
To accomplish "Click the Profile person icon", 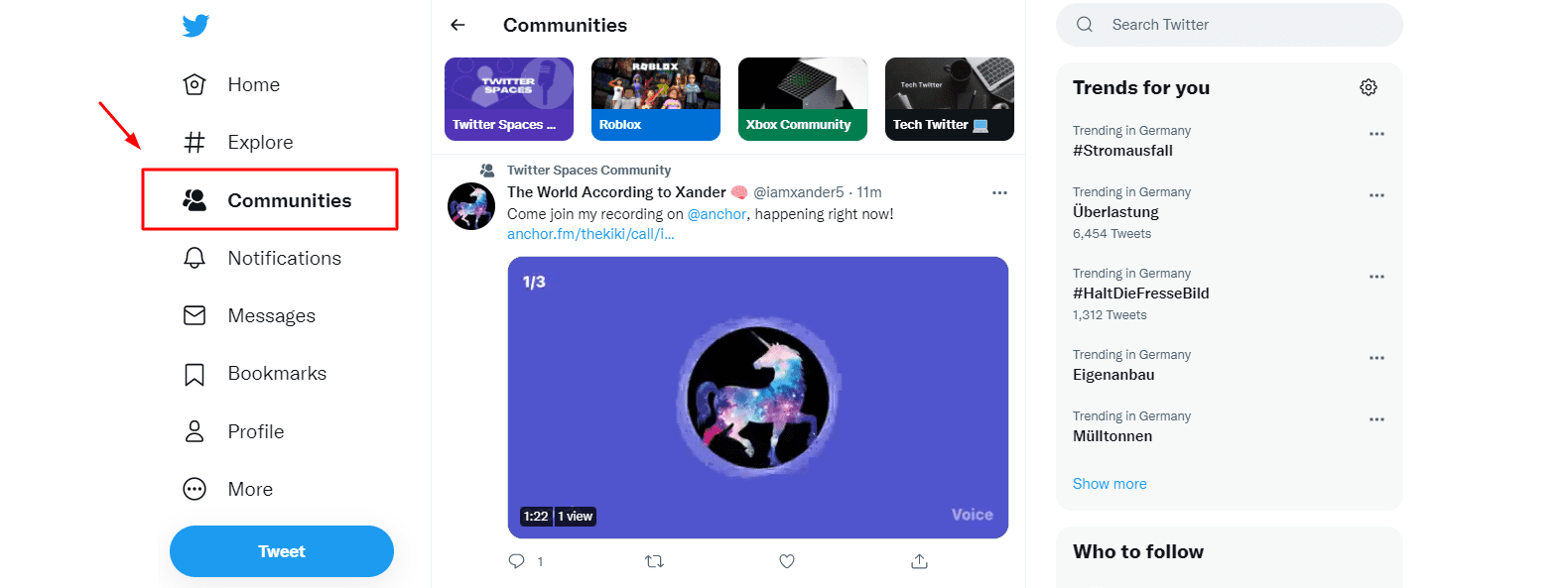I will 195,431.
